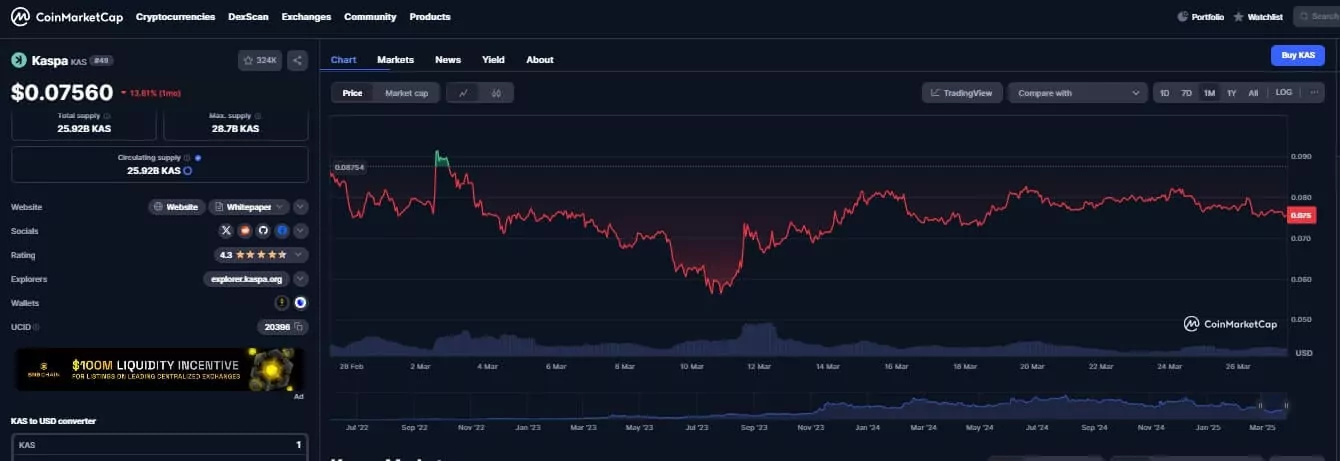Click the Kaspa coin logo icon

coord(17,60)
